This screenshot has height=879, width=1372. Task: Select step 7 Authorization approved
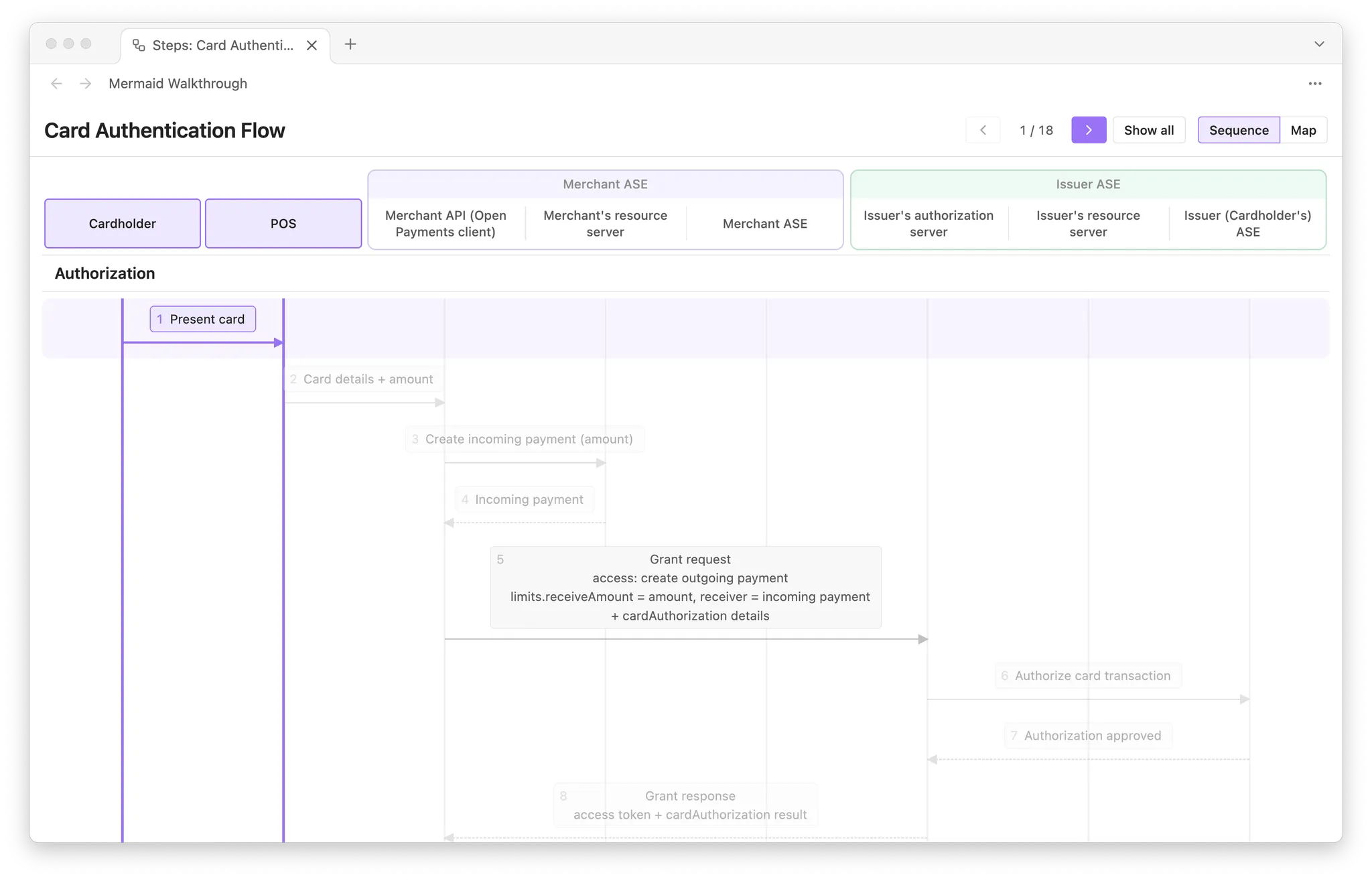click(1087, 736)
